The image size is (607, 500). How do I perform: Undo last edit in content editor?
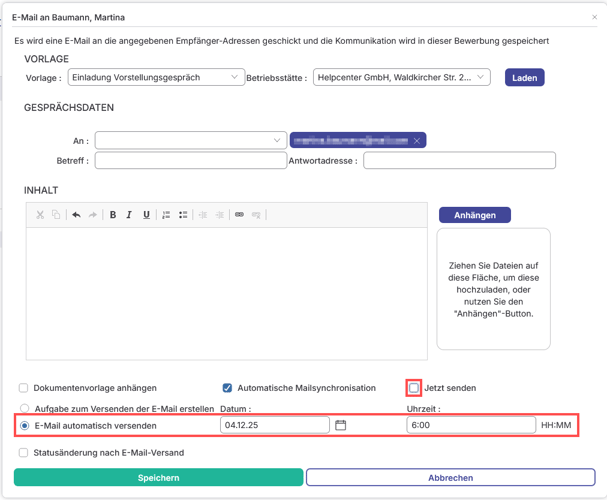76,215
